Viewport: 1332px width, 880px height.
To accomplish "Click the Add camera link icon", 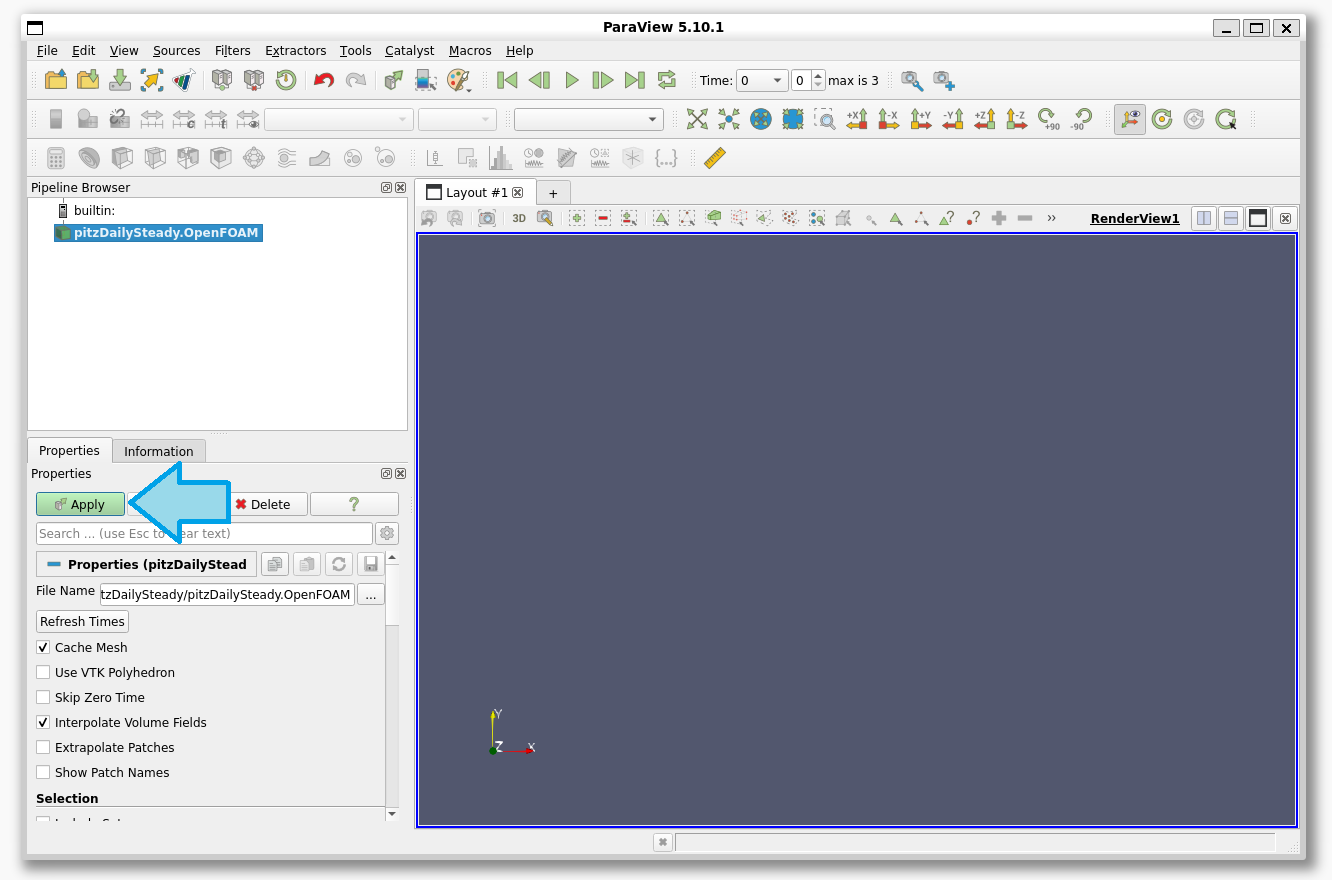I will pyautogui.click(x=944, y=80).
